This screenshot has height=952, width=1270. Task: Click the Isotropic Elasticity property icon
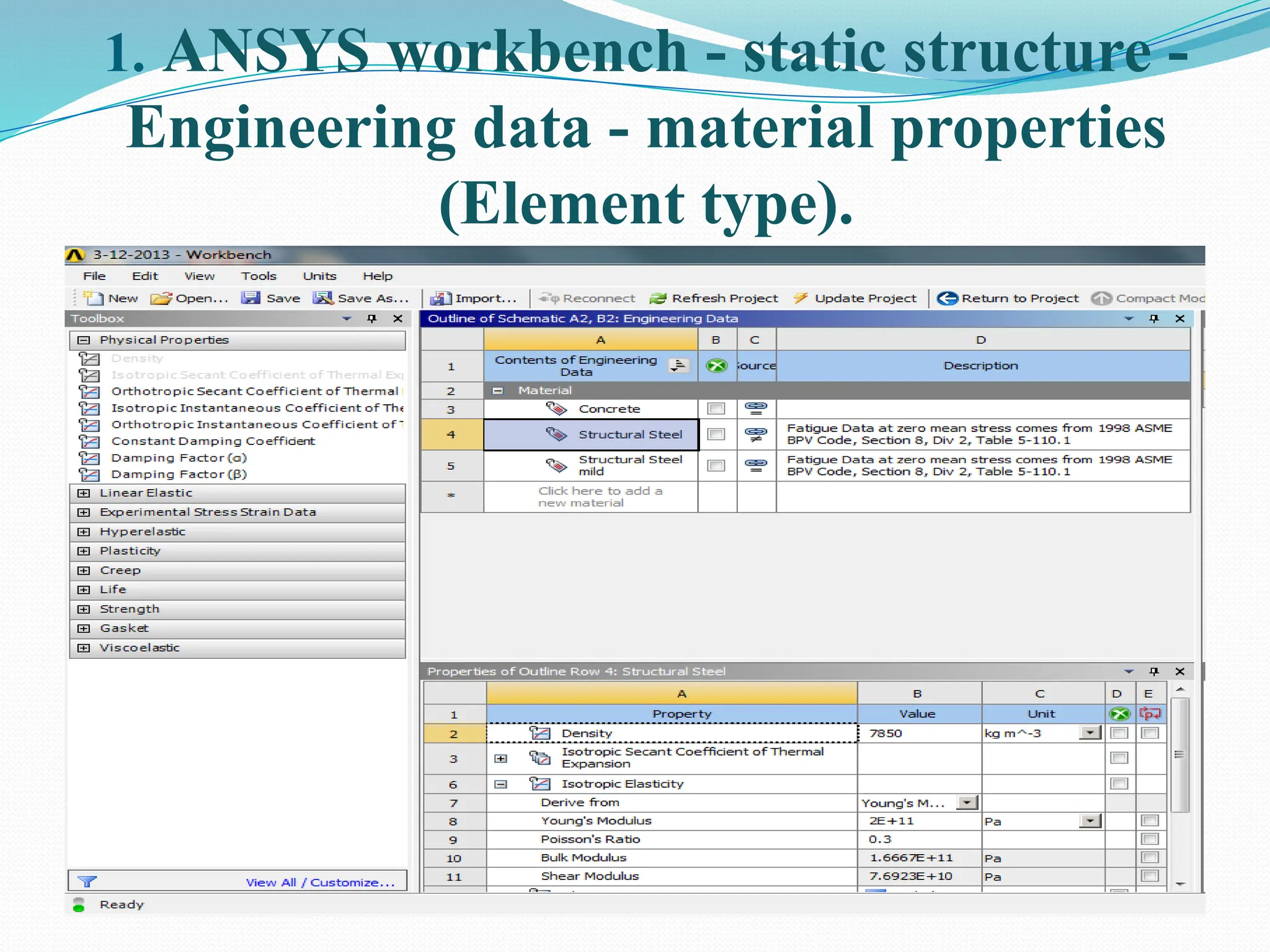pyautogui.click(x=540, y=783)
